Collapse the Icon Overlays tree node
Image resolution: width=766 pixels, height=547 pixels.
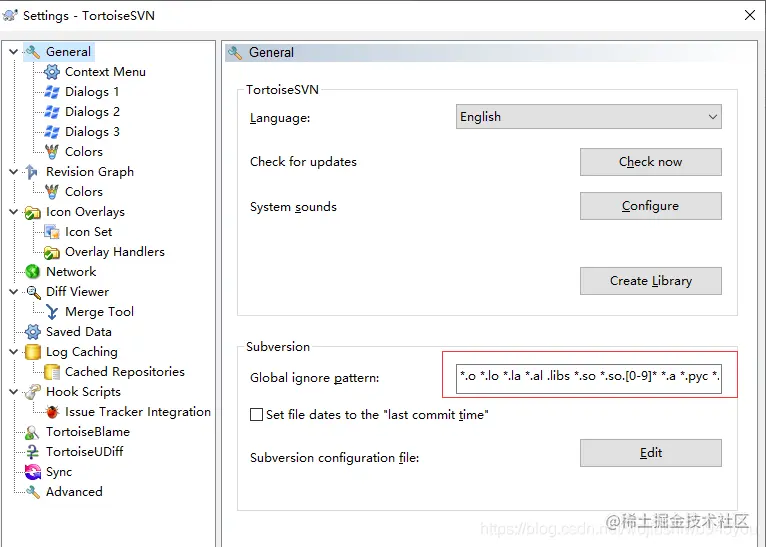[x=13, y=212]
